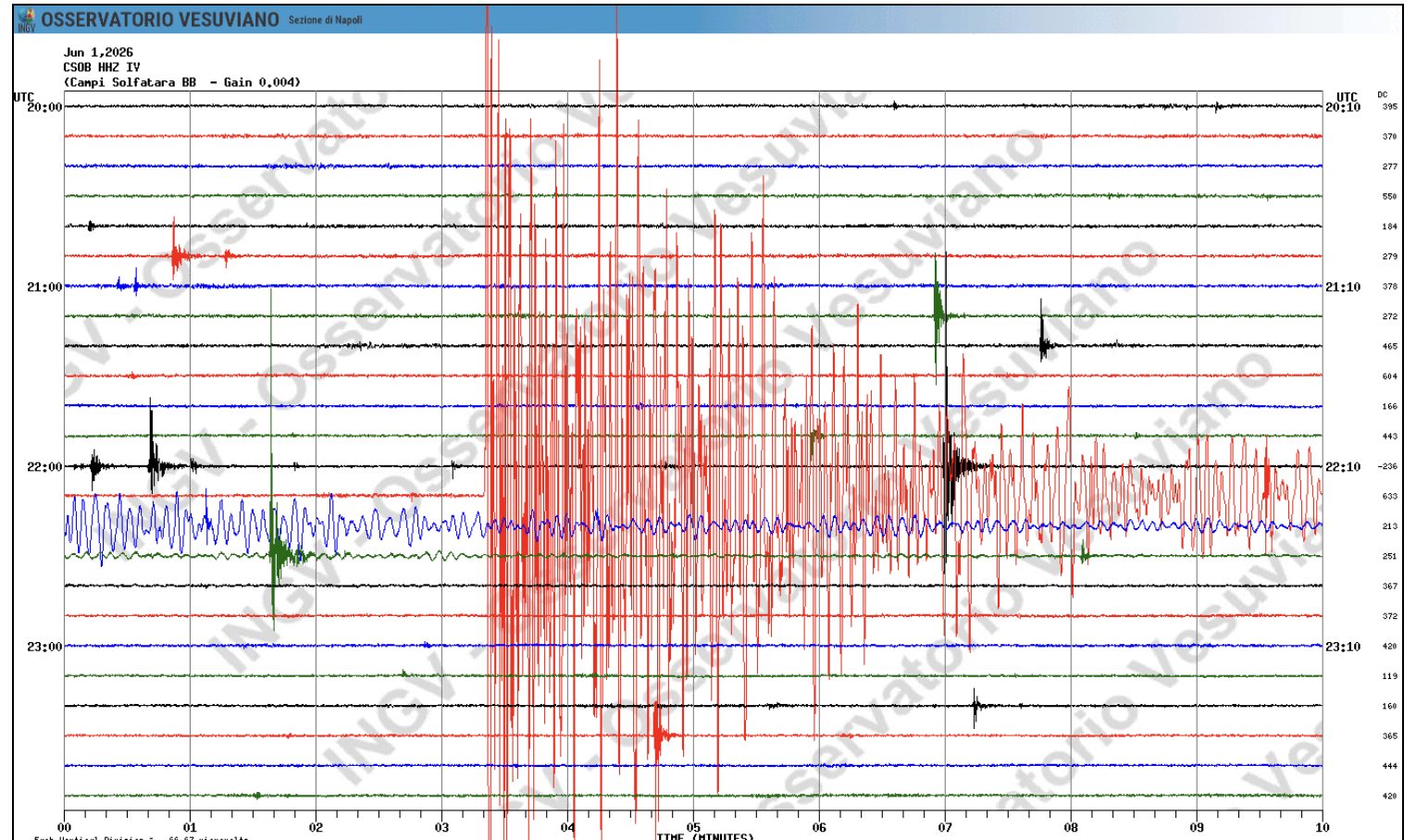Click the 21:10 time label
Viewport: 1416px width, 840px height.
point(1343,287)
